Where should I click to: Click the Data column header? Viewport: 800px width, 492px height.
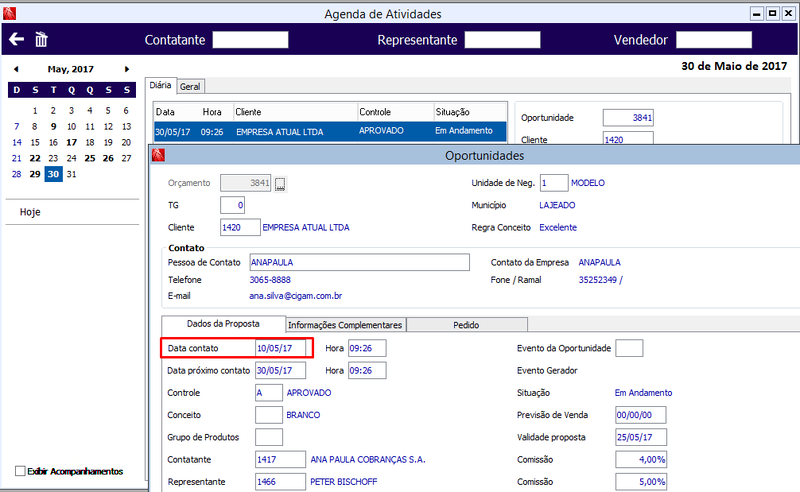click(165, 112)
